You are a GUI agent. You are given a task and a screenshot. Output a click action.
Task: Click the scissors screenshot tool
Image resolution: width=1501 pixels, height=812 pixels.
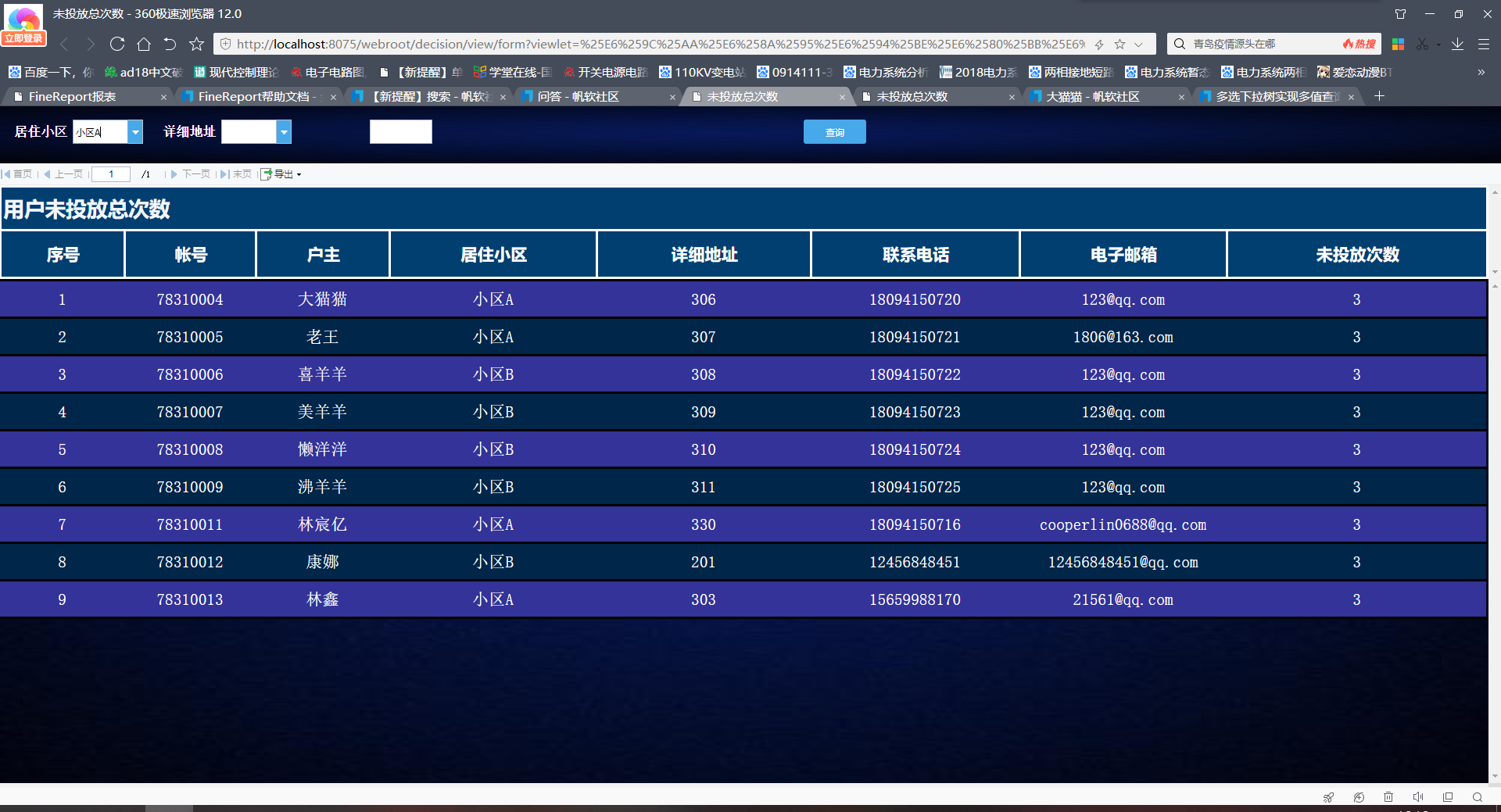[x=1422, y=45]
